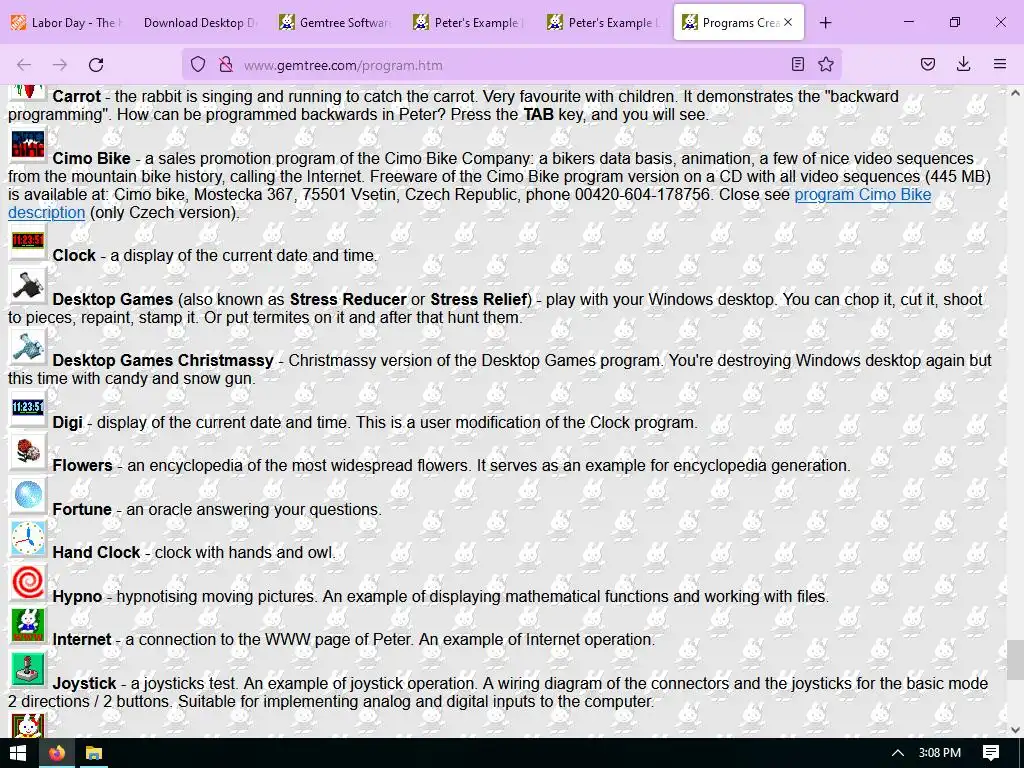This screenshot has height=768, width=1024.
Task: Click scrollbar down arrow
Action: (x=1015, y=729)
